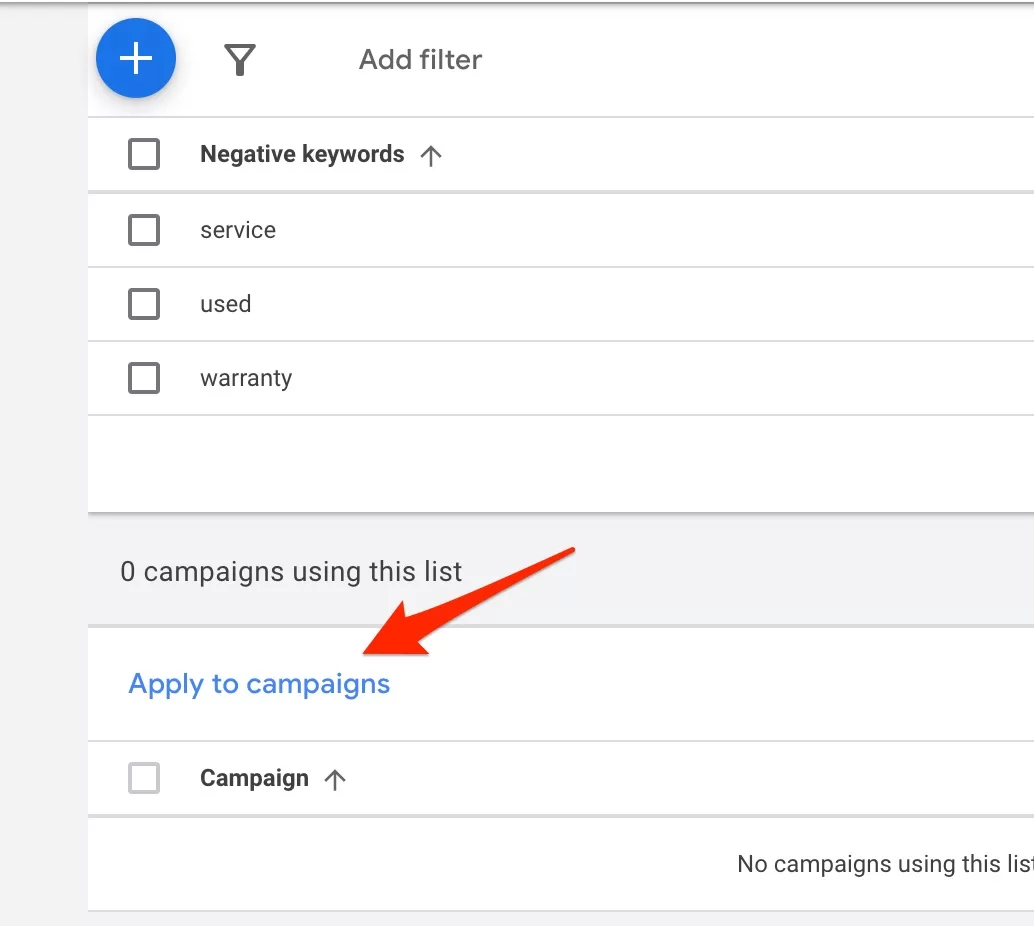Click the sort arrow beside Negative keywords
Viewport: 1034px width, 926px height.
tap(431, 156)
